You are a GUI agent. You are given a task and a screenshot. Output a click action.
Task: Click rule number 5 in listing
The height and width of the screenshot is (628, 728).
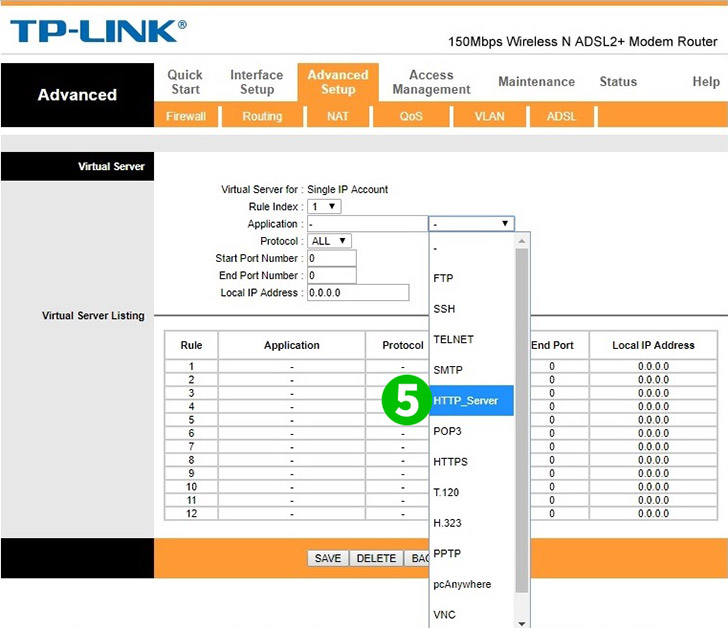pyautogui.click(x=191, y=420)
